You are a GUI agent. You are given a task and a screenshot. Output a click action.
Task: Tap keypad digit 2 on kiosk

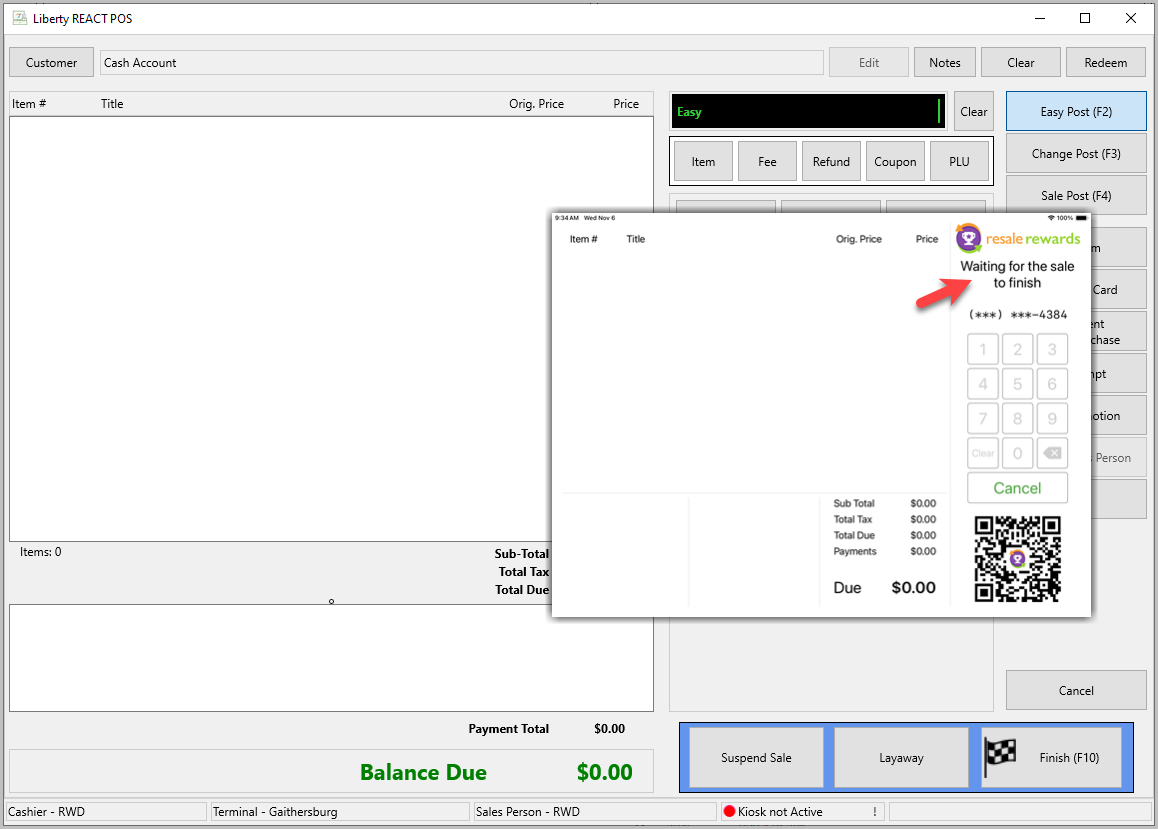(1018, 349)
